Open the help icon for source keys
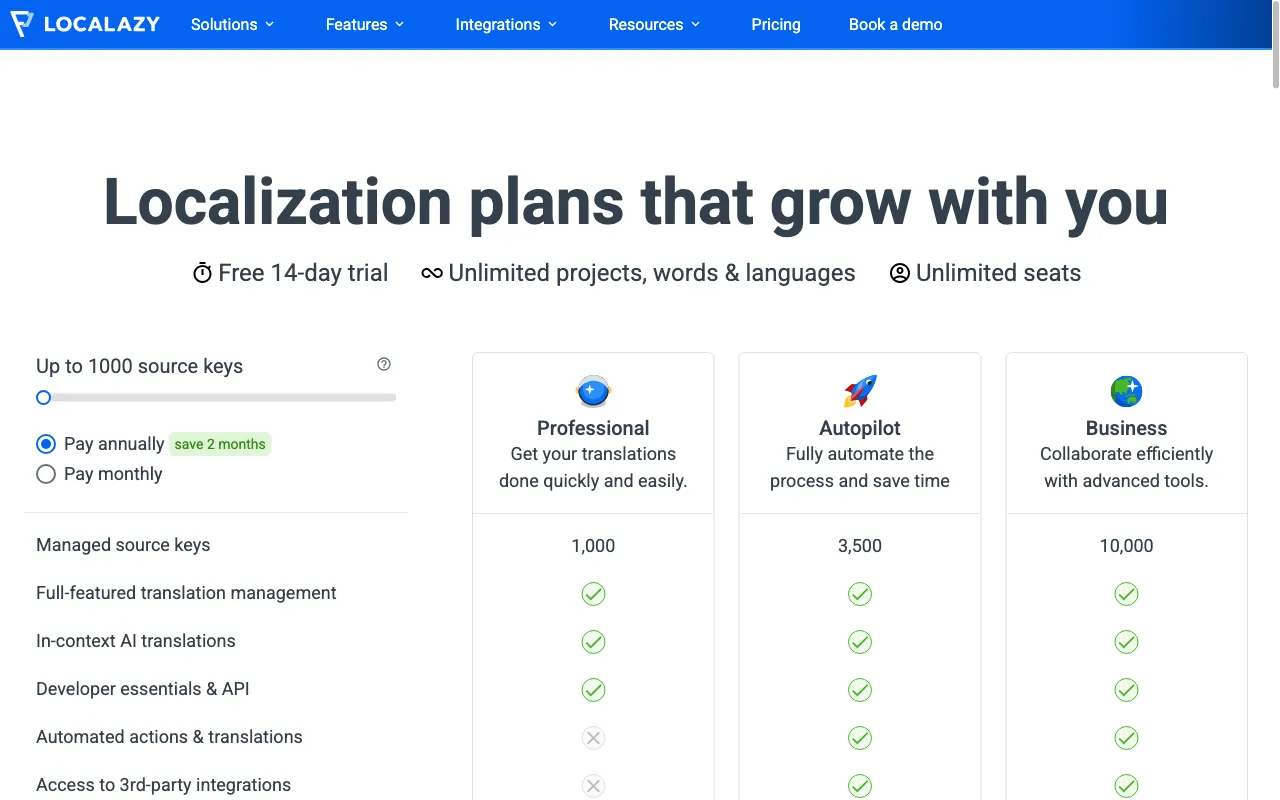 tap(384, 364)
